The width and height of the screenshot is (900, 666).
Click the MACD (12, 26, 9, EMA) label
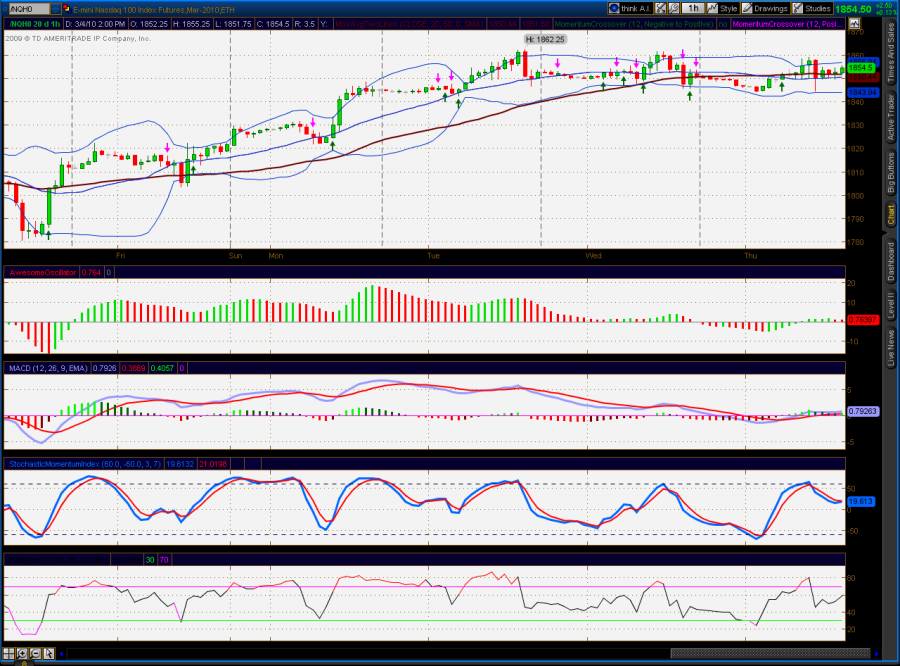[48, 368]
